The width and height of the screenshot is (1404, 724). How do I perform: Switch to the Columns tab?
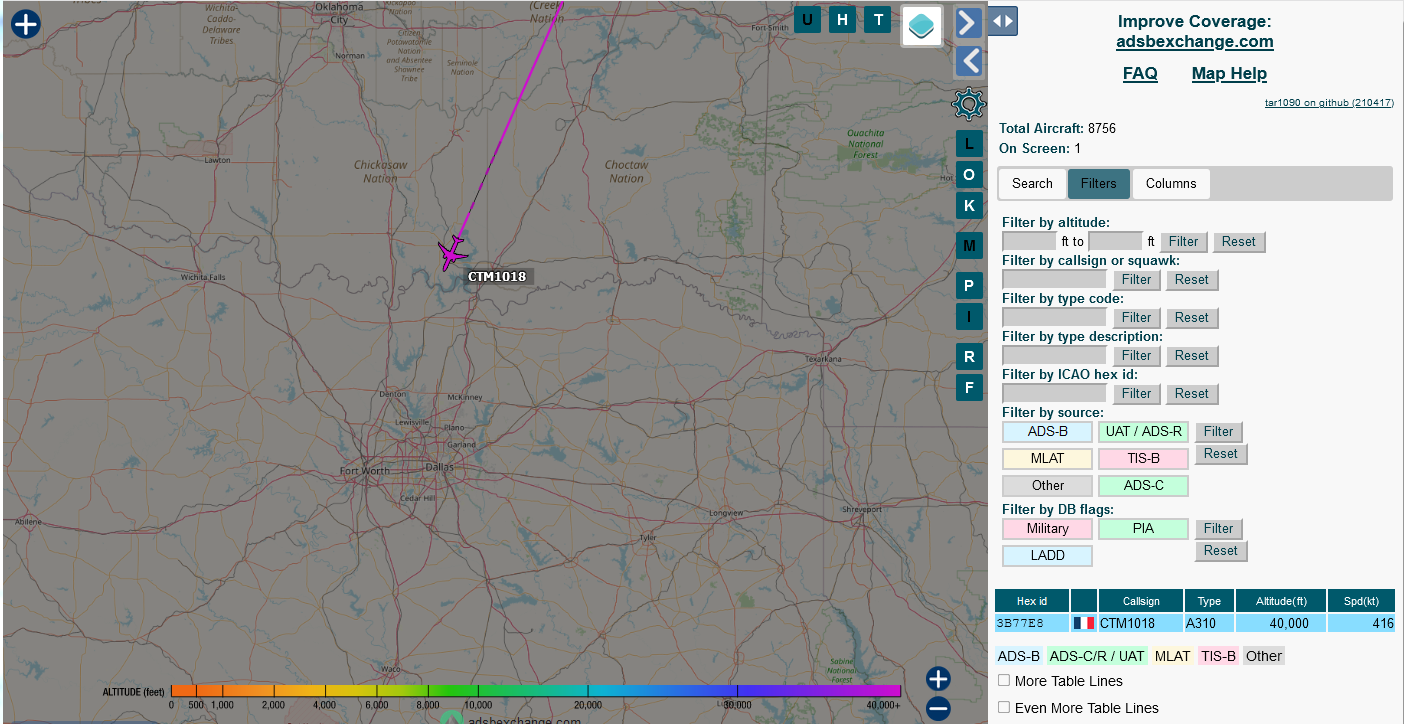pos(1171,184)
